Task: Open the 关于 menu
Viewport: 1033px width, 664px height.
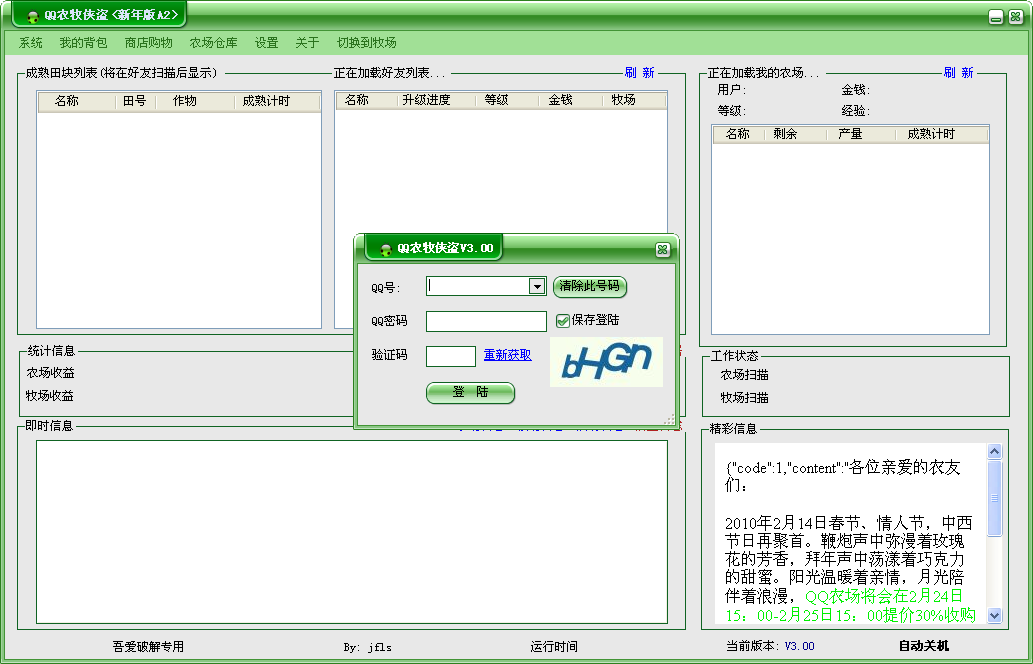Action: (x=307, y=43)
